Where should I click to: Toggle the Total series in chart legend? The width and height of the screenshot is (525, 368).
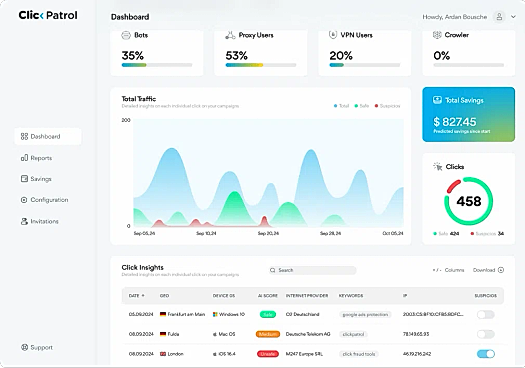pyautogui.click(x=341, y=106)
